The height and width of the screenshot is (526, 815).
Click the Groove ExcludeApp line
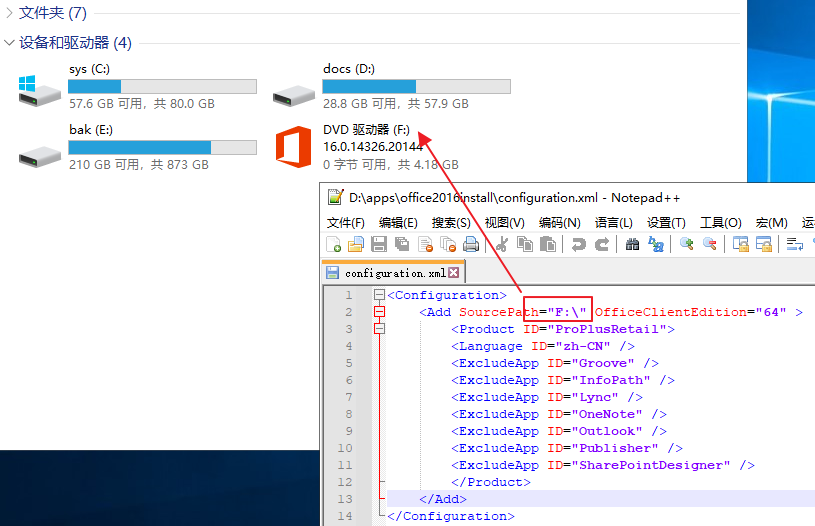click(555, 363)
